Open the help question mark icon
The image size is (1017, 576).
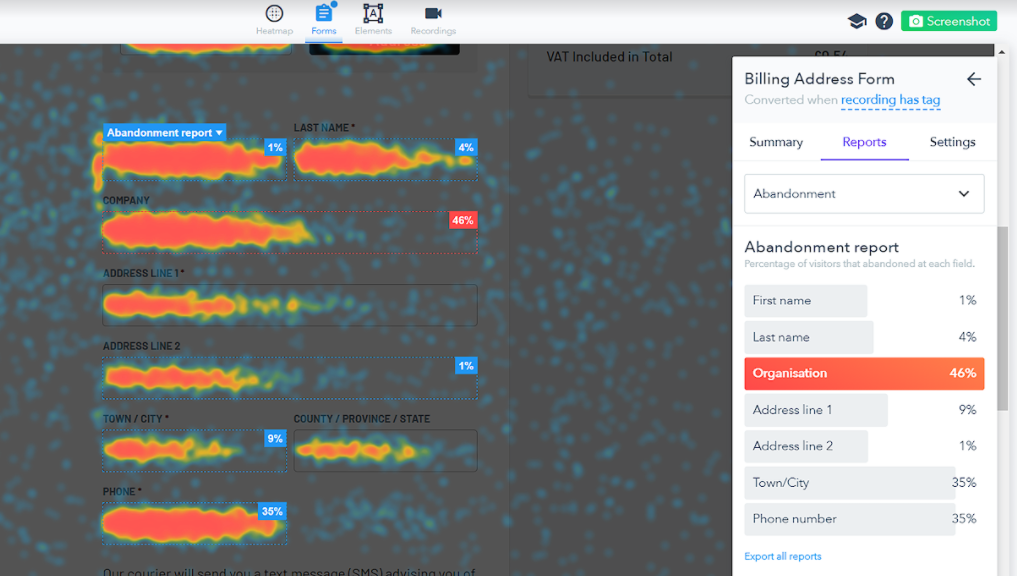(884, 21)
